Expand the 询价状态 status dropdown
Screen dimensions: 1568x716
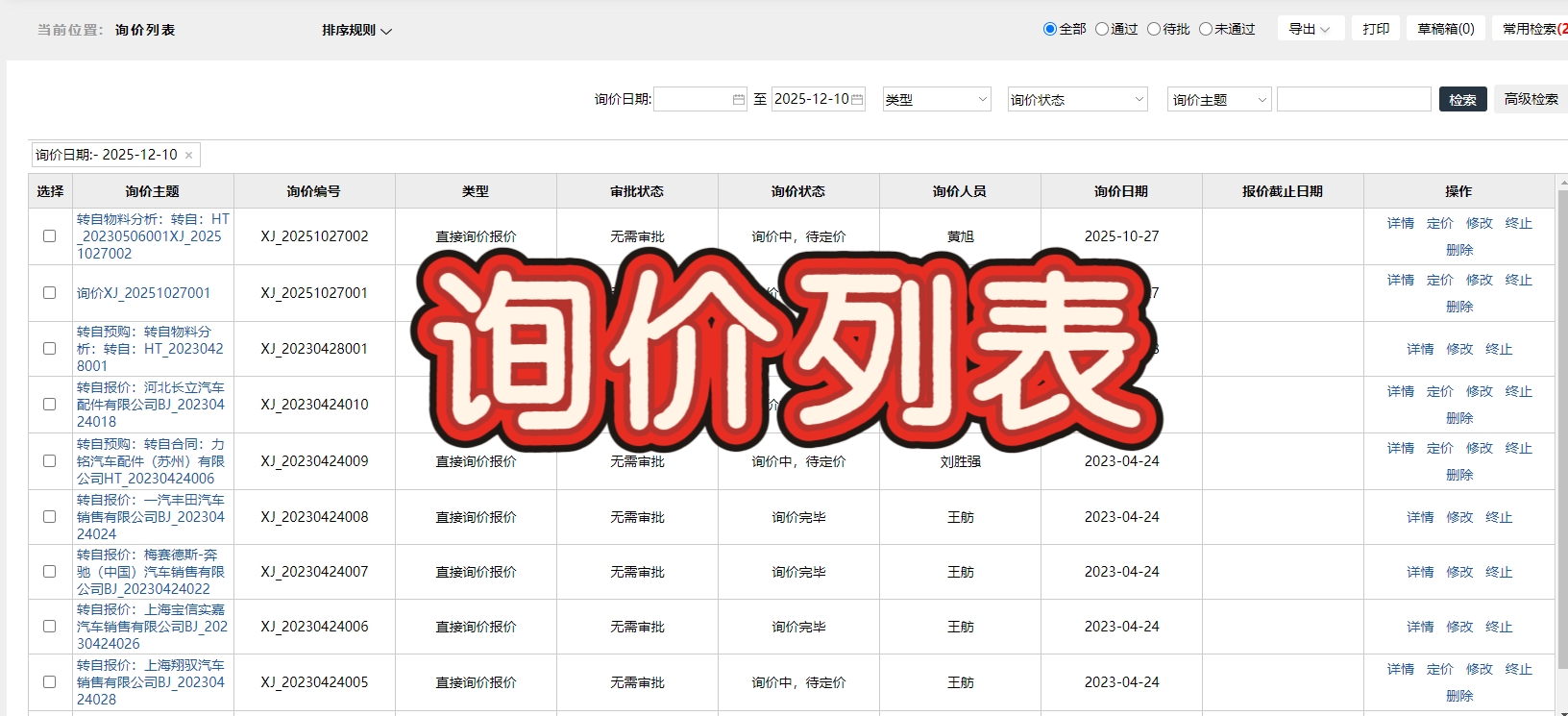1077,99
